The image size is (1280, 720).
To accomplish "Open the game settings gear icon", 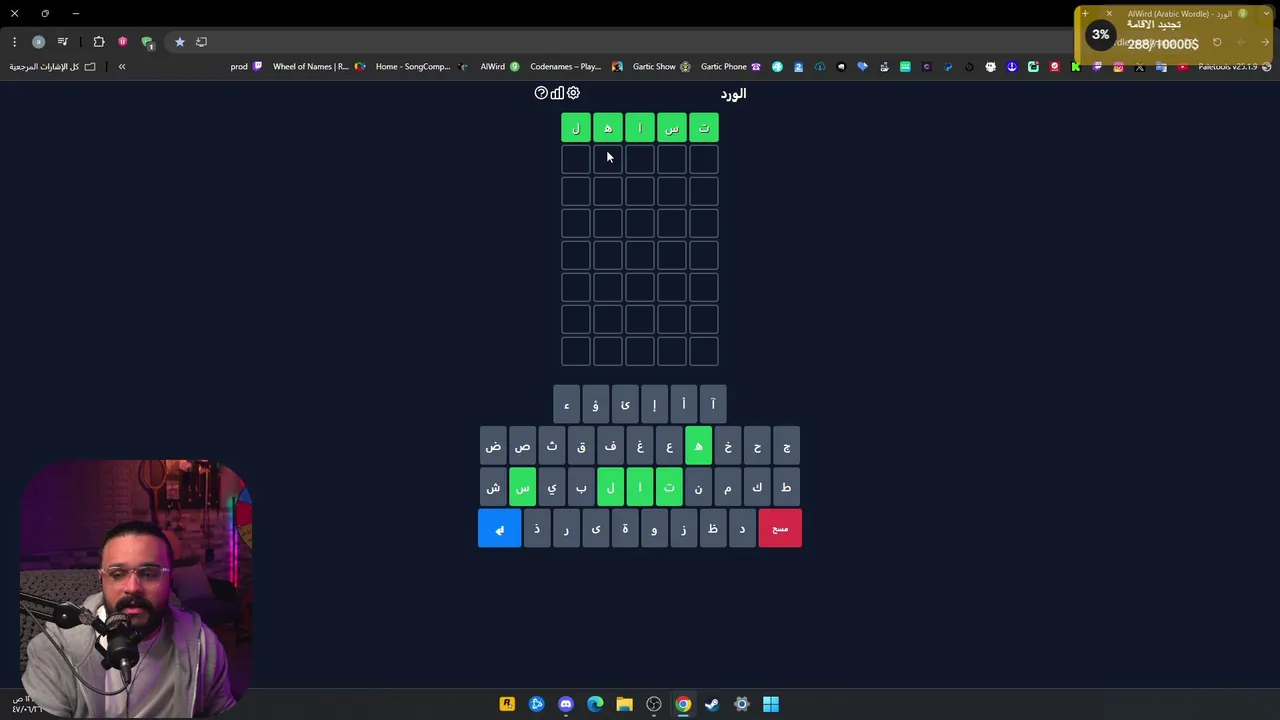I will coord(573,93).
